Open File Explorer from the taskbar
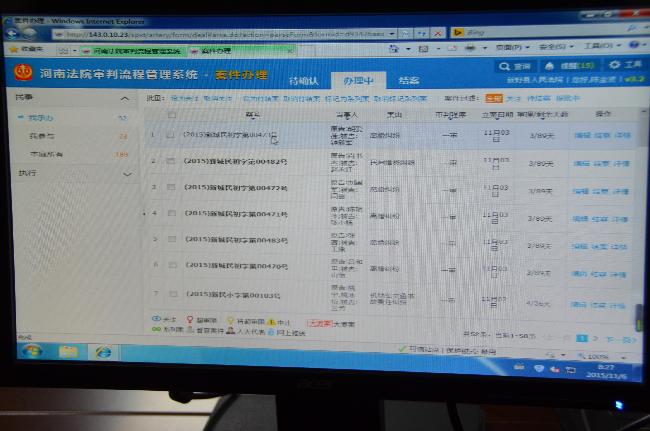Viewport: 650px width, 431px height. click(68, 353)
